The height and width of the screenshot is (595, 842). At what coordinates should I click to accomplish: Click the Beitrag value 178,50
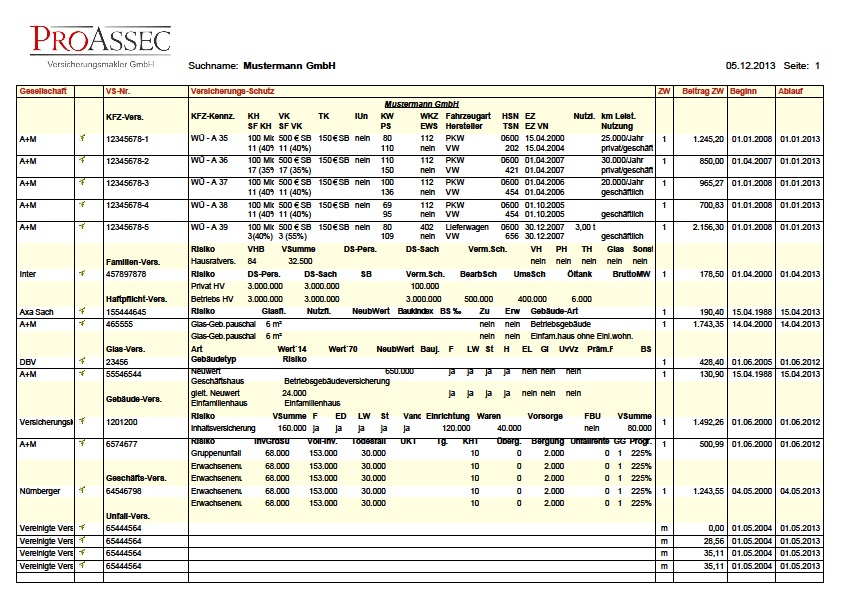tap(712, 274)
